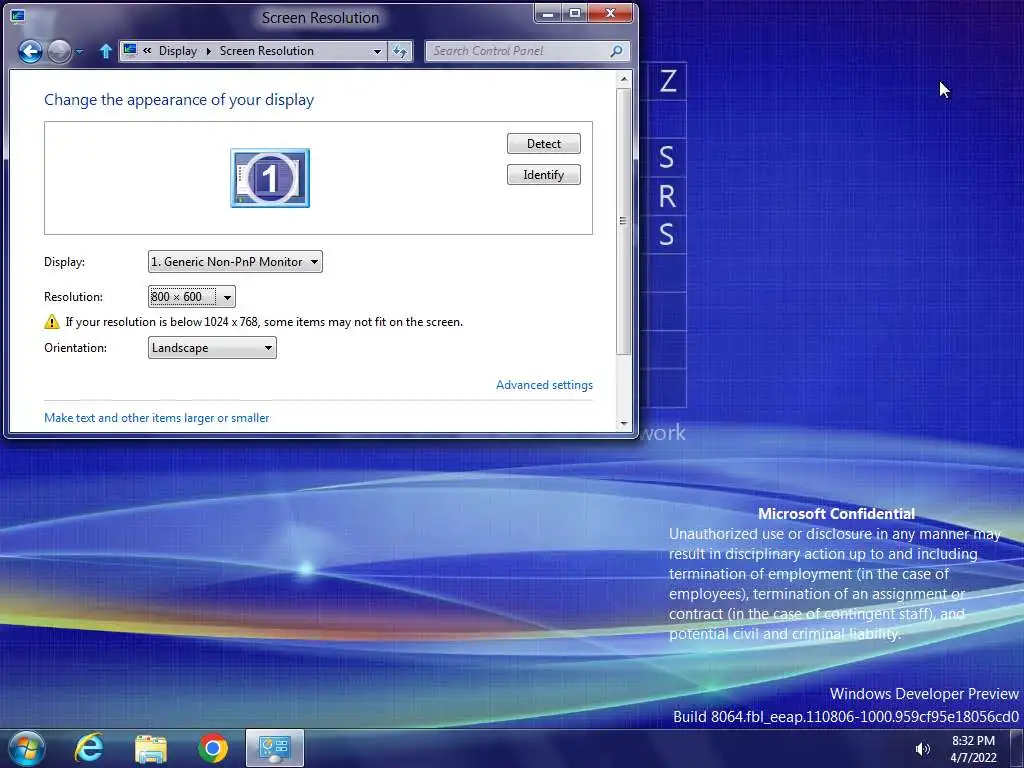This screenshot has height=768, width=1024.
Task: Click the scrollbar down arrow
Action: pyautogui.click(x=624, y=423)
